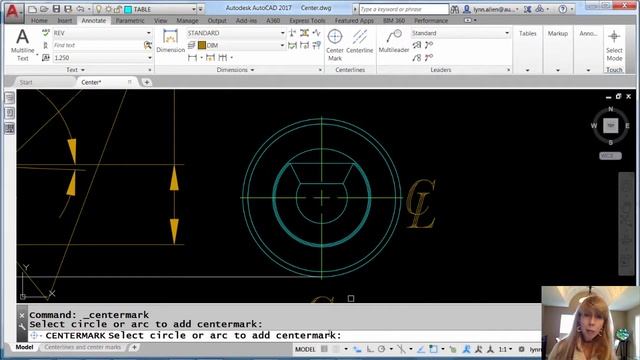The height and width of the screenshot is (360, 640).
Task: Toggle the grid display in status bar
Action: (324, 349)
